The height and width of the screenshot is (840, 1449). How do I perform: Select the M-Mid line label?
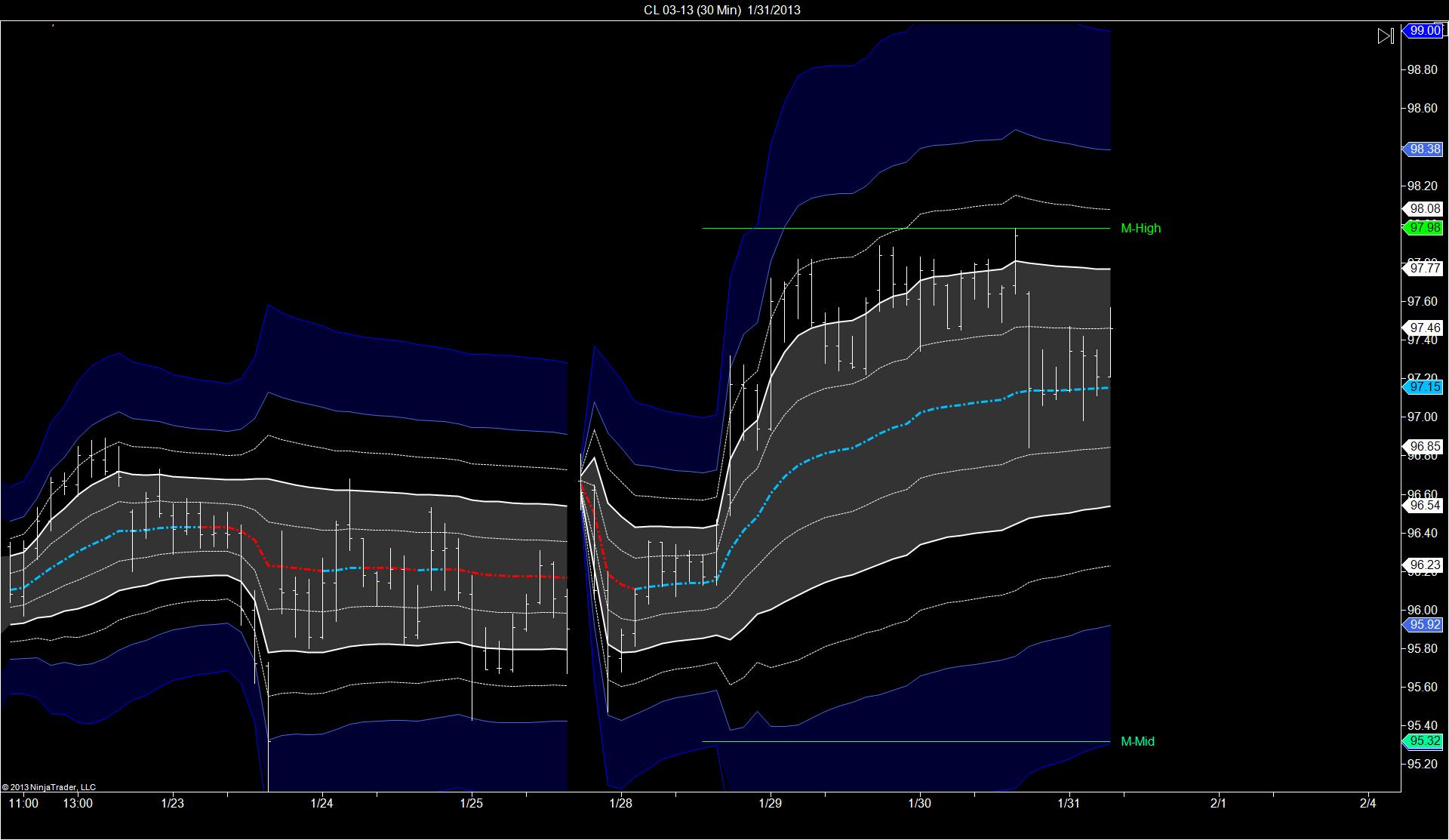point(1138,742)
